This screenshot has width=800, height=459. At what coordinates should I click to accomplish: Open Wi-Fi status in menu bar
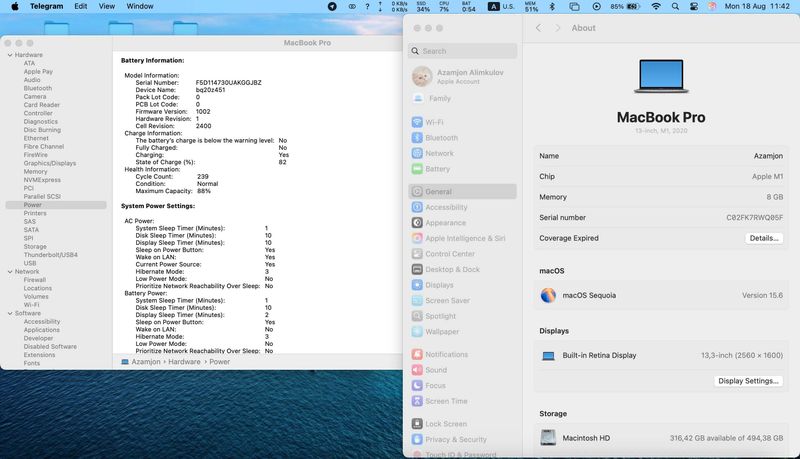[x=656, y=6]
